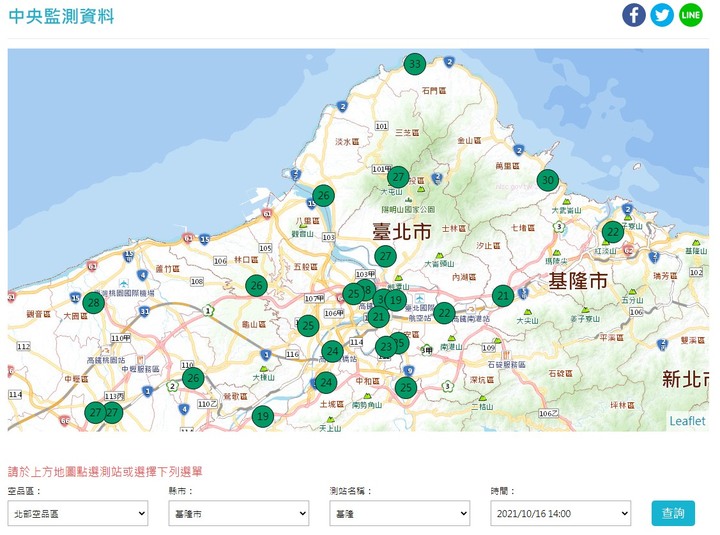Click the 查詢 query button

point(673,513)
